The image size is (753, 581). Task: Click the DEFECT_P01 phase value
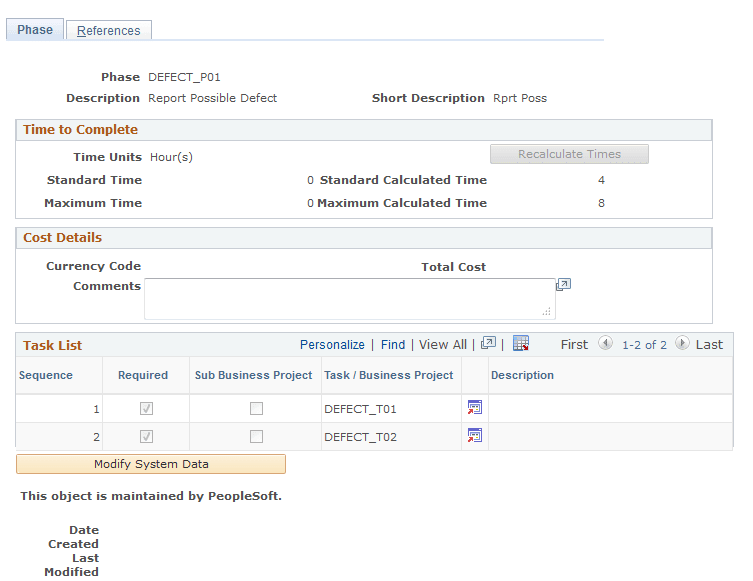(x=184, y=77)
